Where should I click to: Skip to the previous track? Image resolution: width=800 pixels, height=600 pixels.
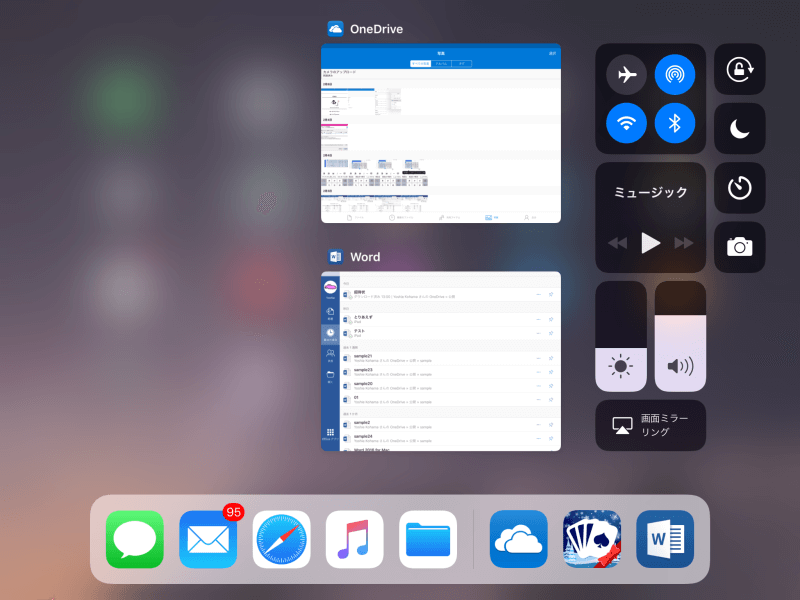point(617,243)
